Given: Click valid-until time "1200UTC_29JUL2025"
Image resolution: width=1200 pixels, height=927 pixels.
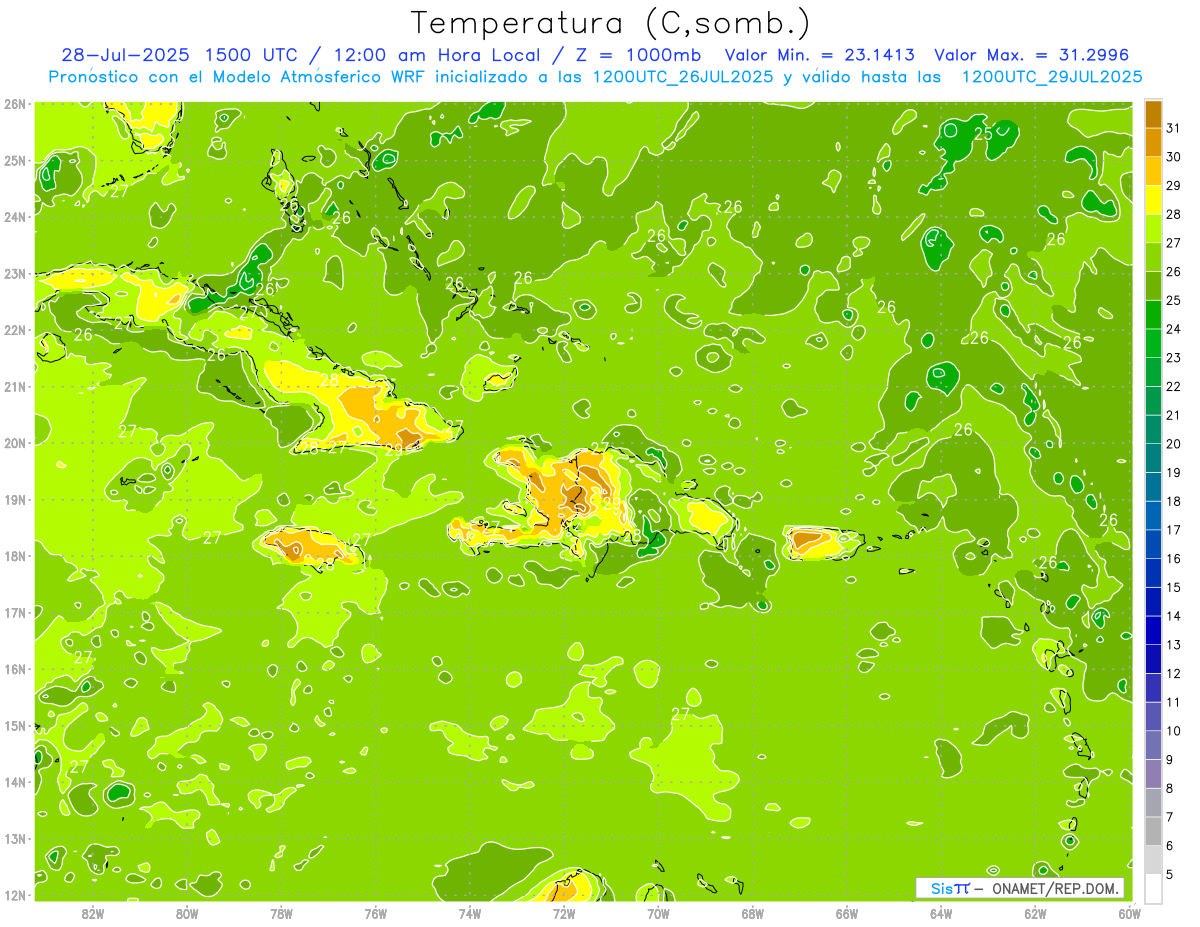Looking at the screenshot, I should pos(1051,76).
